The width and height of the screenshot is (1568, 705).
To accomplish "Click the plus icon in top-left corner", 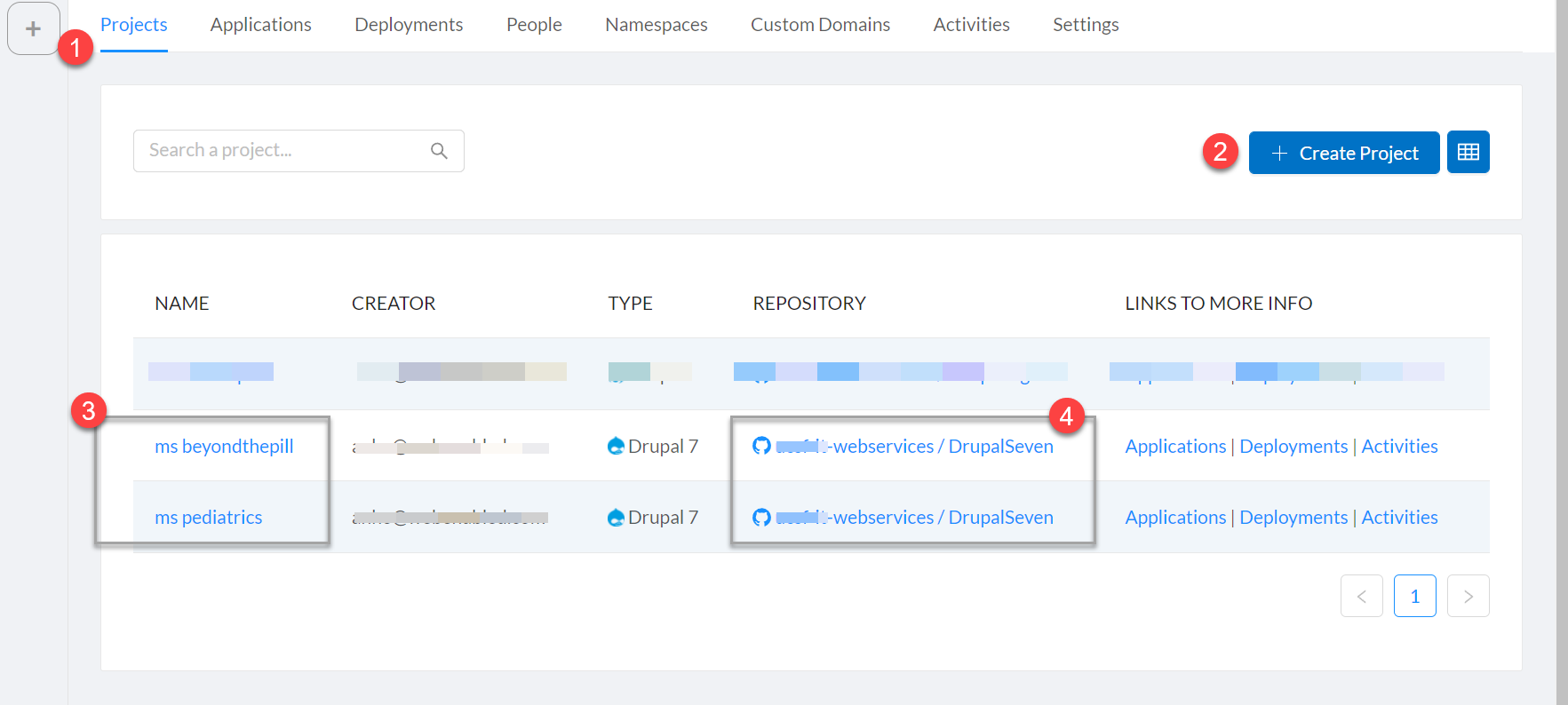I will (x=33, y=28).
